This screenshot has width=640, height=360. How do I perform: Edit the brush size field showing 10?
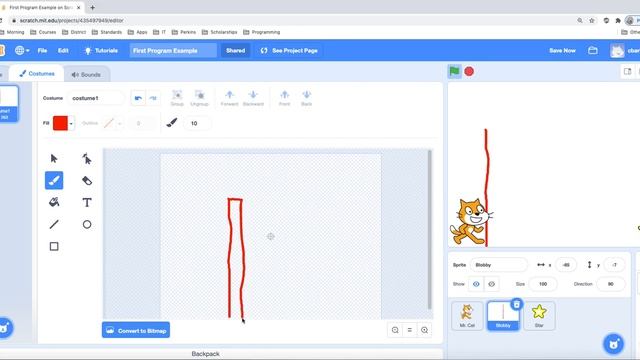[x=198, y=123]
